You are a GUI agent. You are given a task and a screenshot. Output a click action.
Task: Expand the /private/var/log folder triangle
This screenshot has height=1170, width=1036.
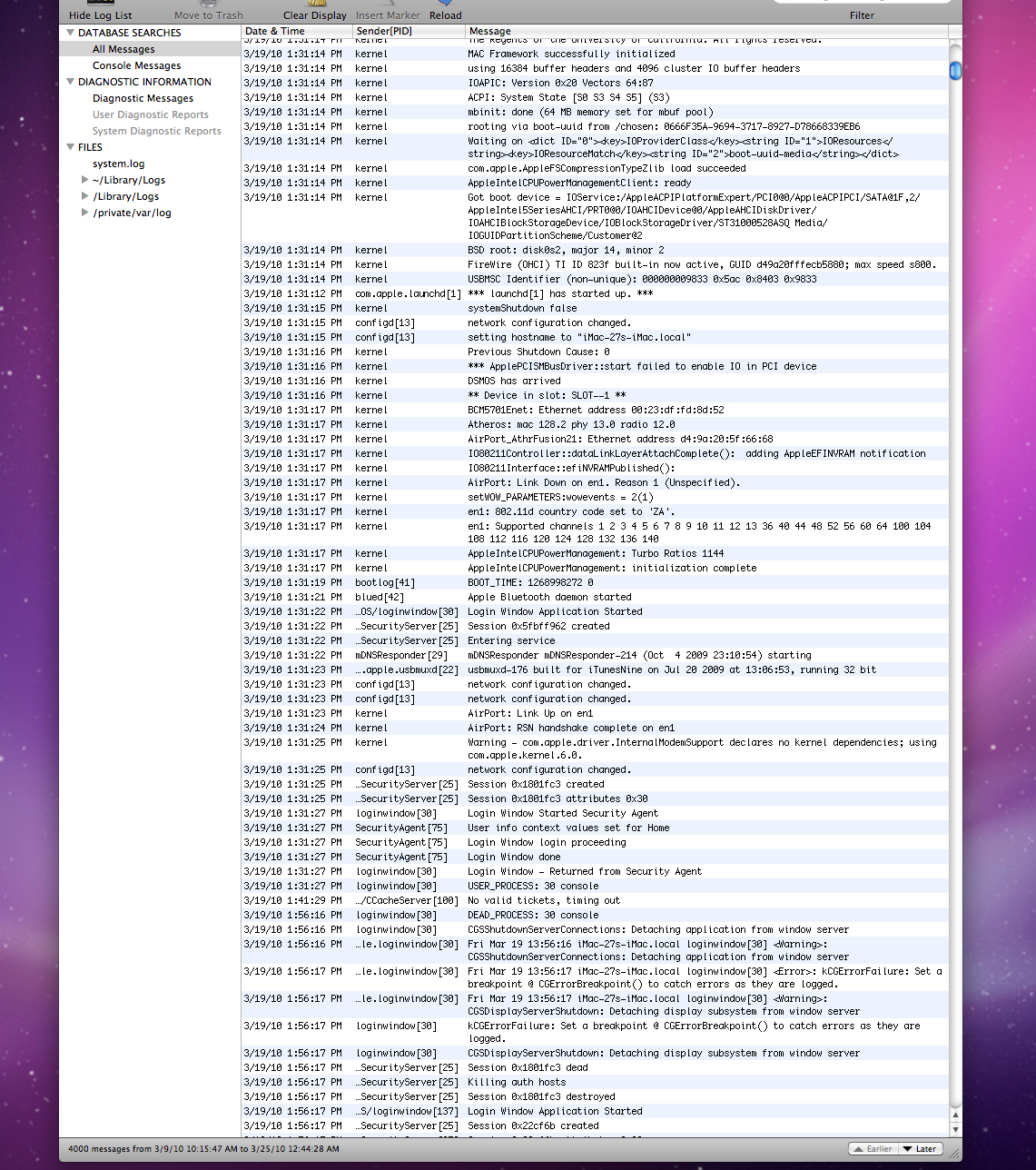click(84, 213)
